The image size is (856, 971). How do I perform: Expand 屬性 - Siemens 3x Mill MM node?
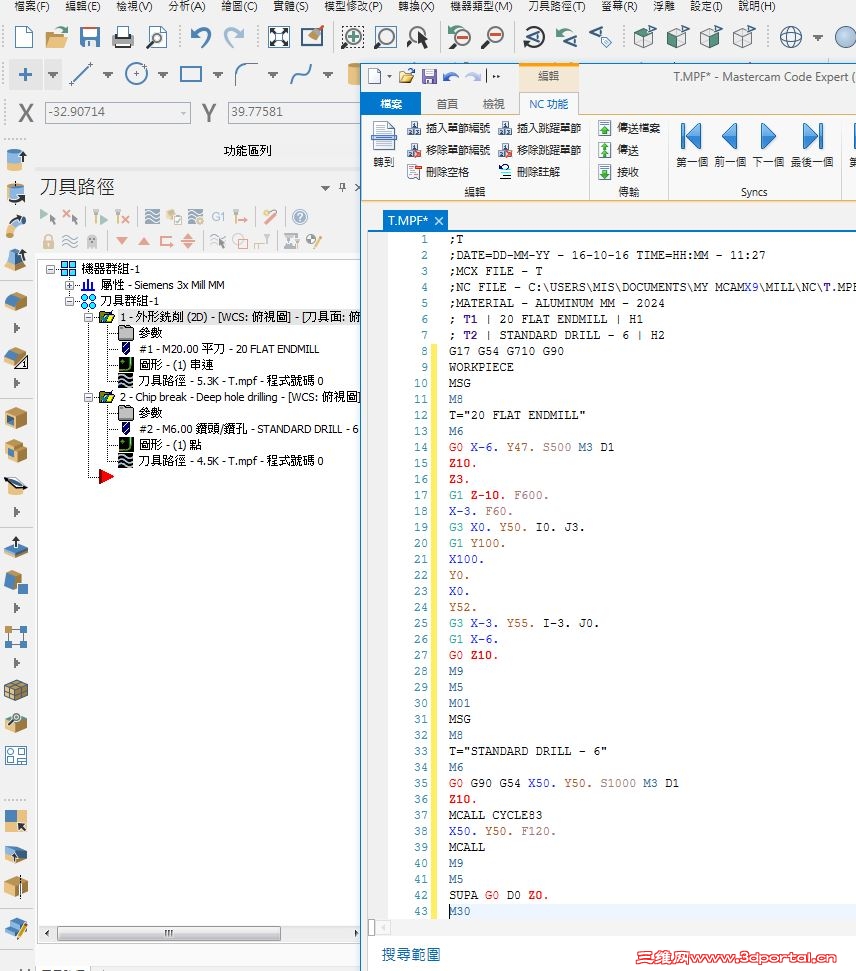70,285
